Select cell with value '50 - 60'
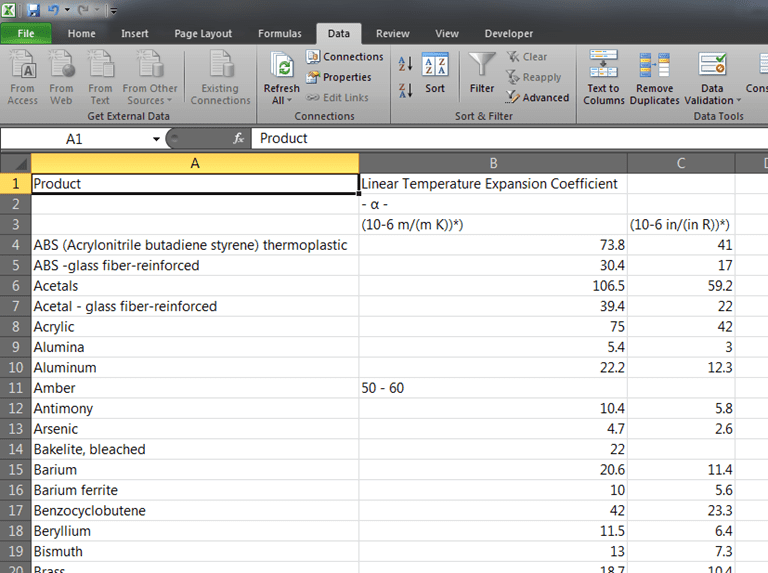This screenshot has height=573, width=768. coord(493,388)
